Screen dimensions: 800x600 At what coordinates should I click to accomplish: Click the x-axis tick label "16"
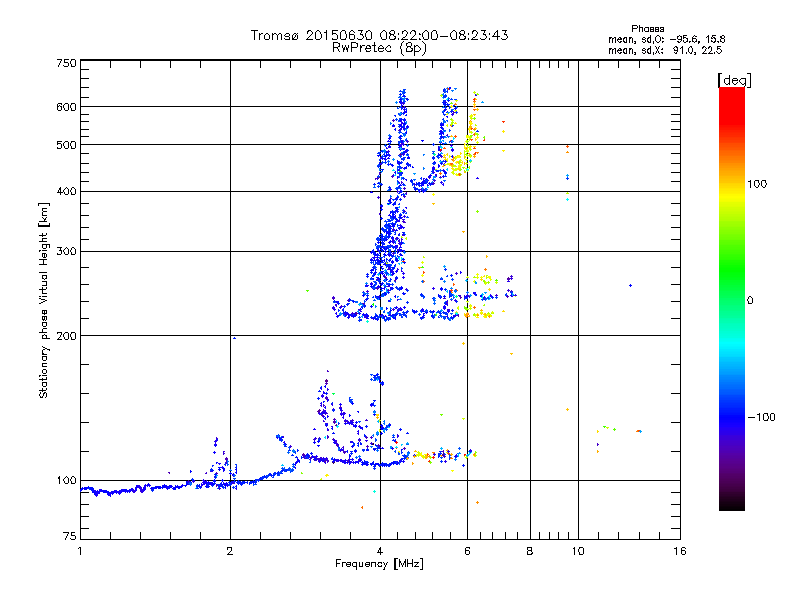[680, 551]
